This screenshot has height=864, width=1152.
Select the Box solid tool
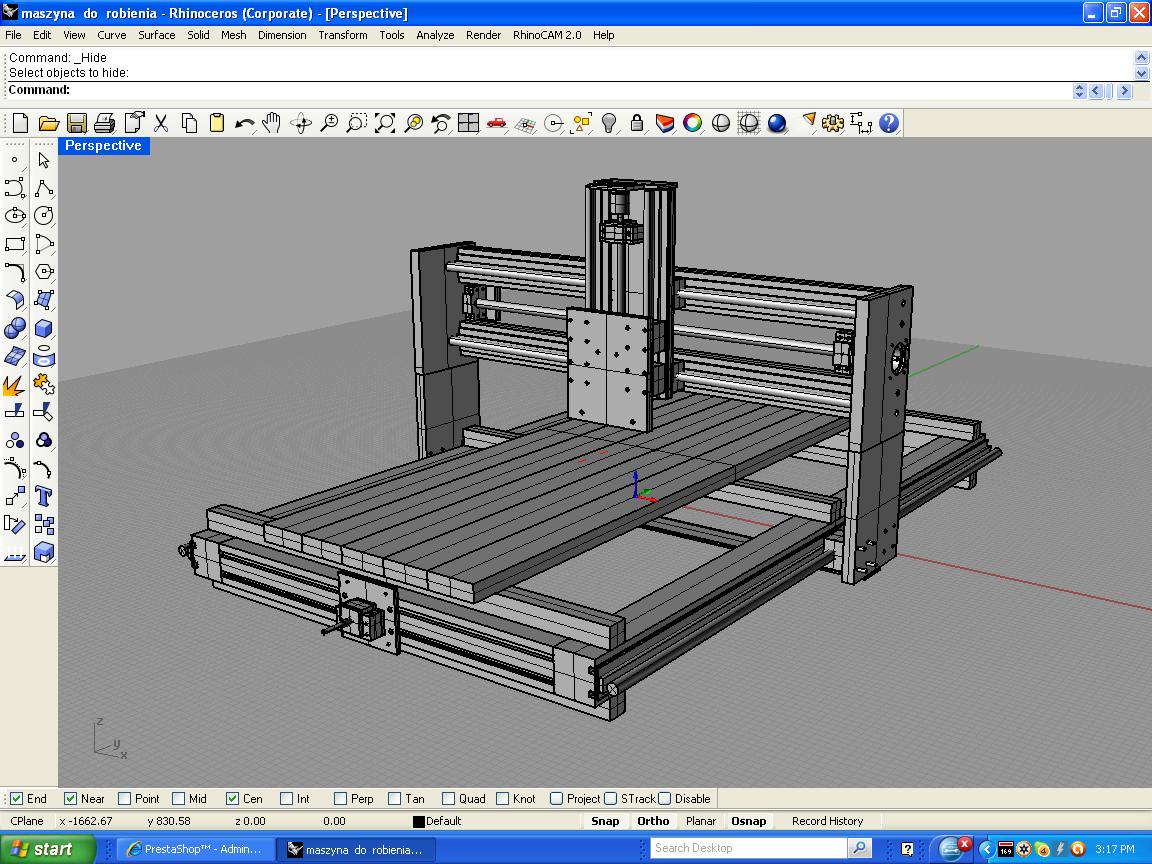click(x=43, y=329)
